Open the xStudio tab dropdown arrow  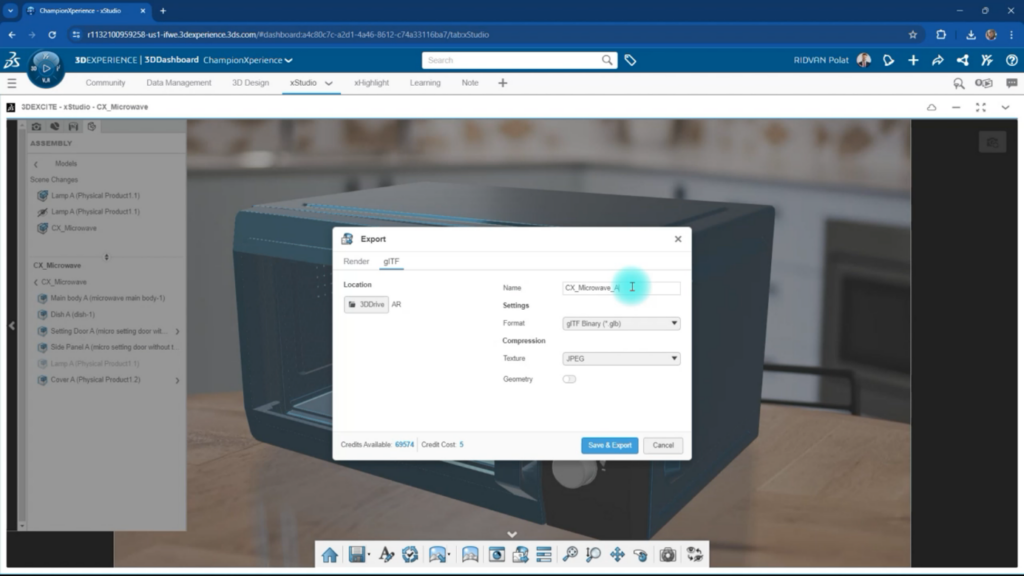pos(328,83)
